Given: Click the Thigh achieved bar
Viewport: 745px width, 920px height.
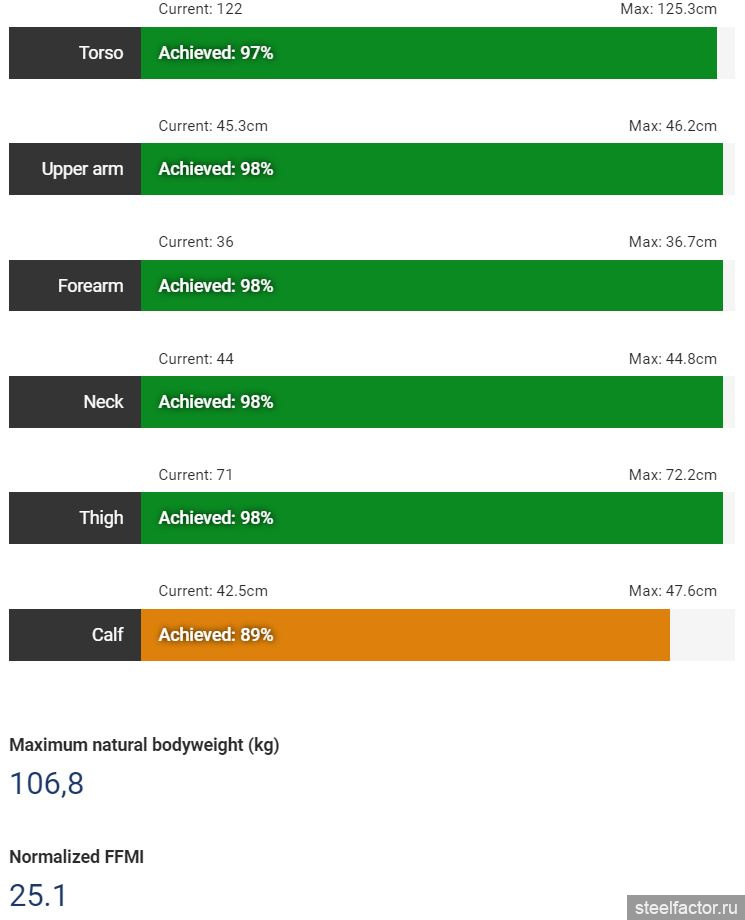Looking at the screenshot, I should pos(432,518).
